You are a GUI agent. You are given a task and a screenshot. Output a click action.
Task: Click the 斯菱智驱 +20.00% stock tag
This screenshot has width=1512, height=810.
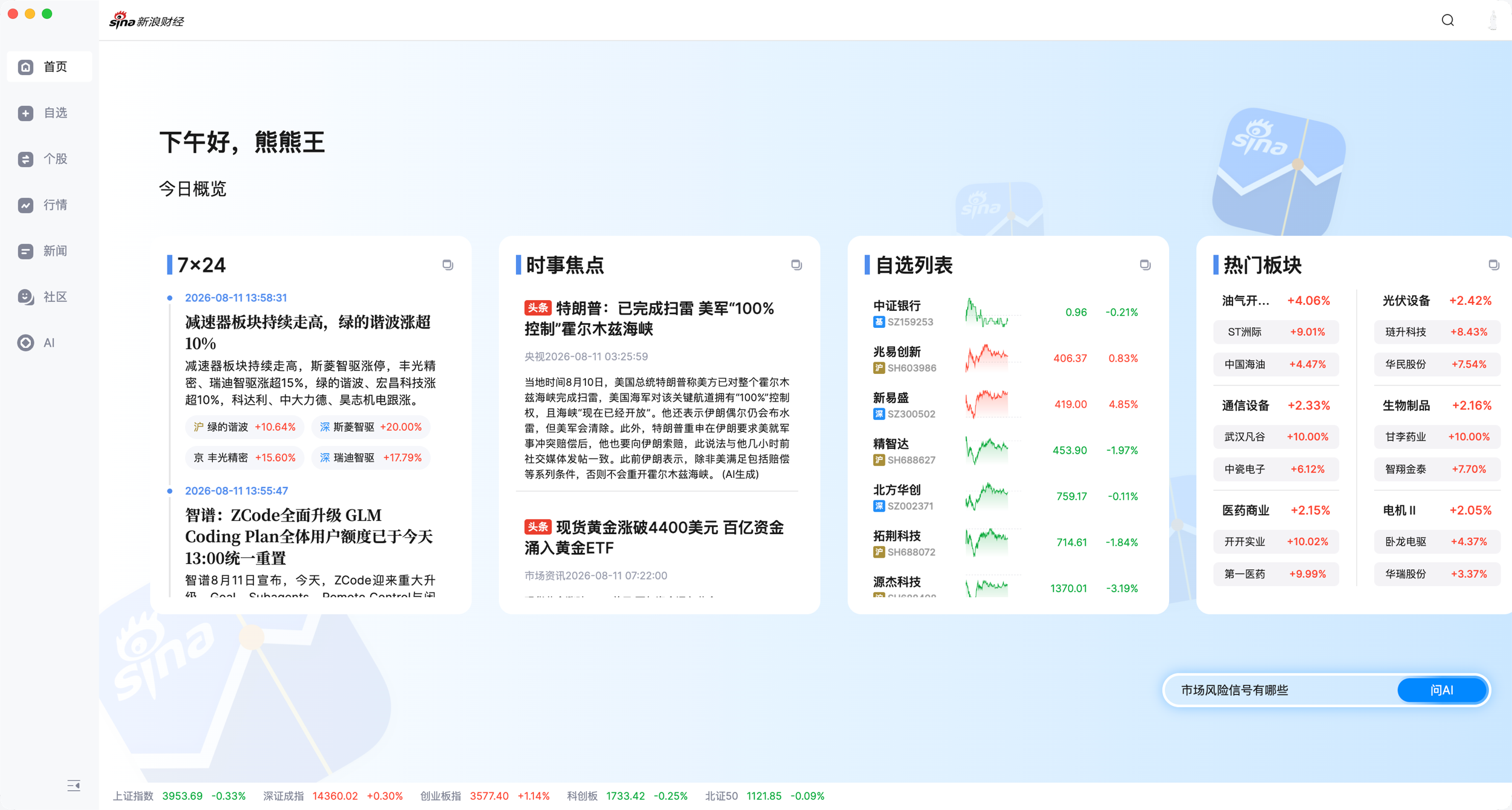tap(371, 427)
